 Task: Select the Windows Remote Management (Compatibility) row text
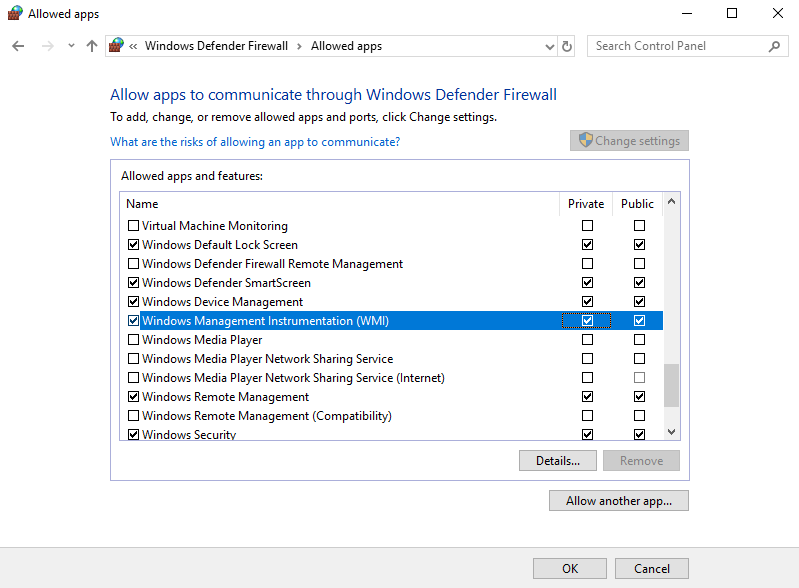267,416
